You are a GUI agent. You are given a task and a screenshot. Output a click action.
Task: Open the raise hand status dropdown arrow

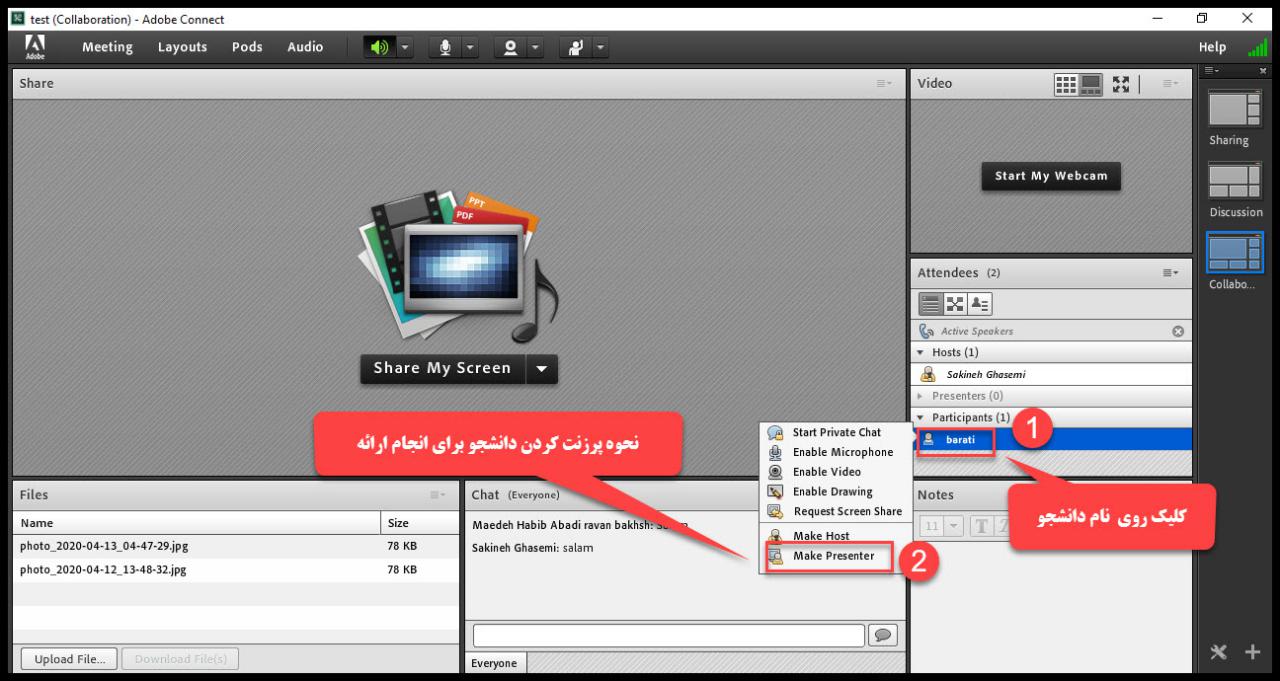601,47
